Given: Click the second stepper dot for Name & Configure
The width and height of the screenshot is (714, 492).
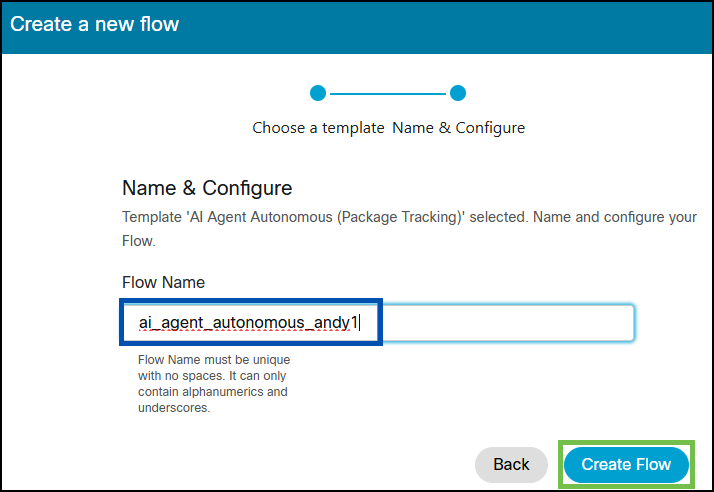Looking at the screenshot, I should click(458, 93).
